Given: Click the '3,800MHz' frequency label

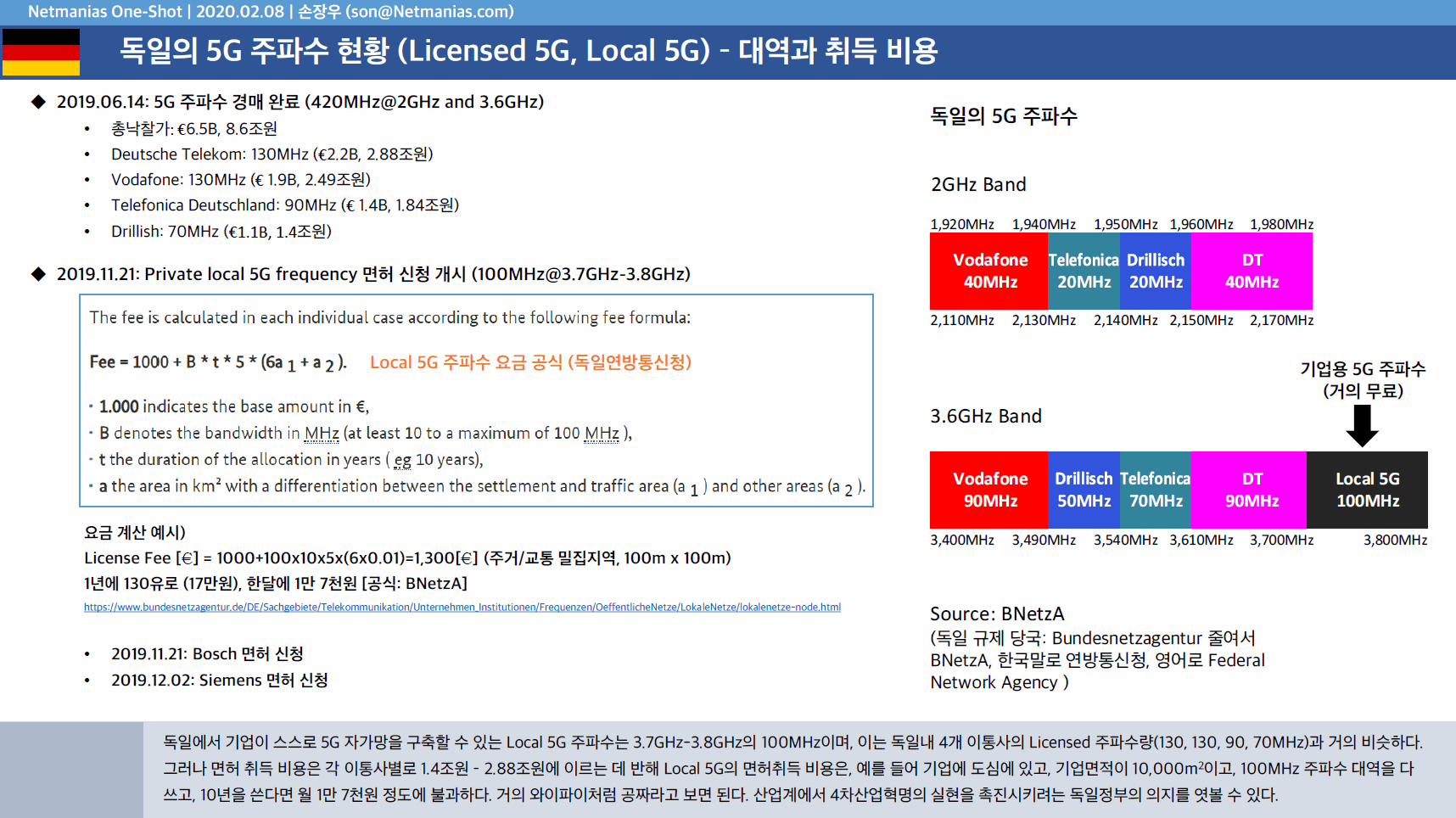Looking at the screenshot, I should click(x=1395, y=541).
